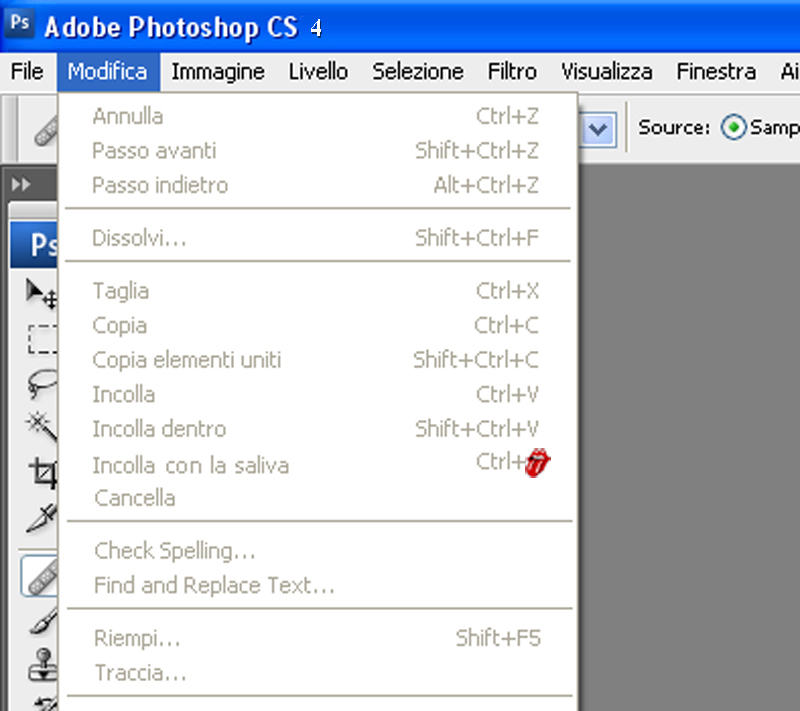The image size is (800, 711).
Task: Choose Incolla dentro menu entry
Action: tap(317, 429)
